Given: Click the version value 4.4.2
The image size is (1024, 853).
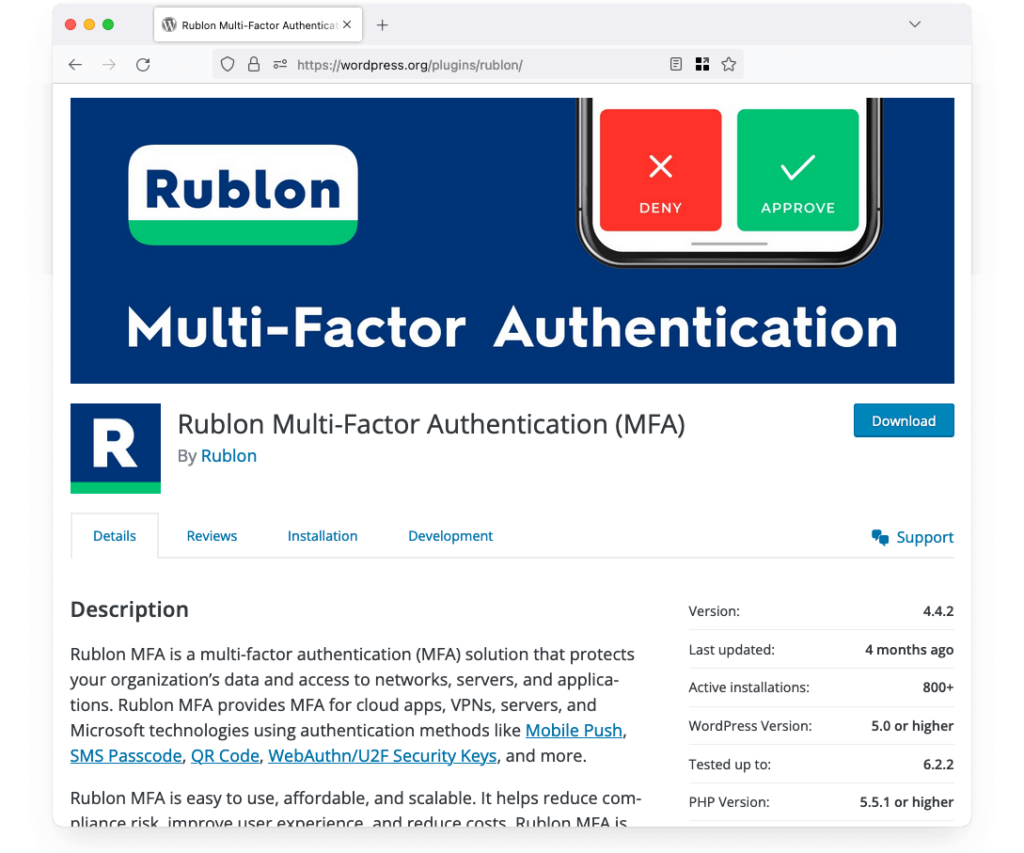Looking at the screenshot, I should pyautogui.click(x=938, y=611).
